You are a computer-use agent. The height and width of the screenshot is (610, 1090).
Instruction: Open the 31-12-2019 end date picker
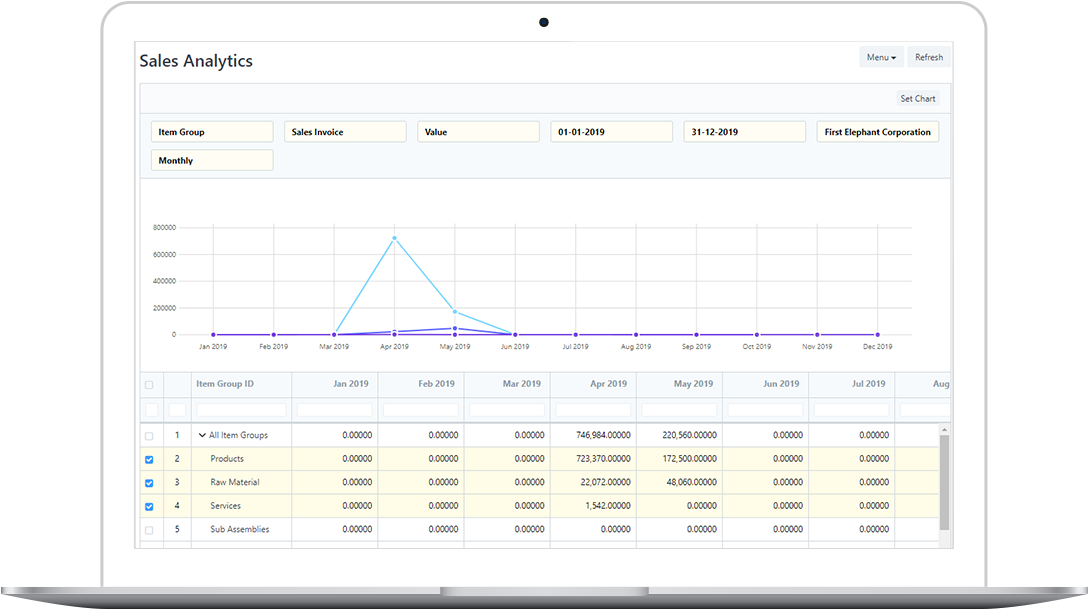(744, 131)
